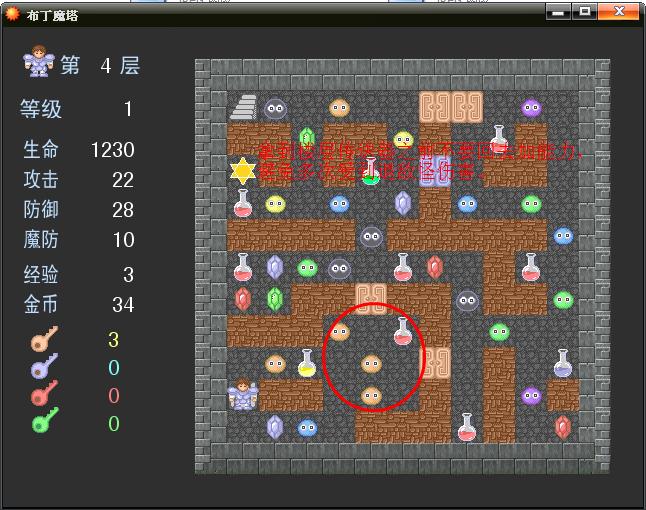
Task: Click the left door of the top double doors
Action: (435, 107)
